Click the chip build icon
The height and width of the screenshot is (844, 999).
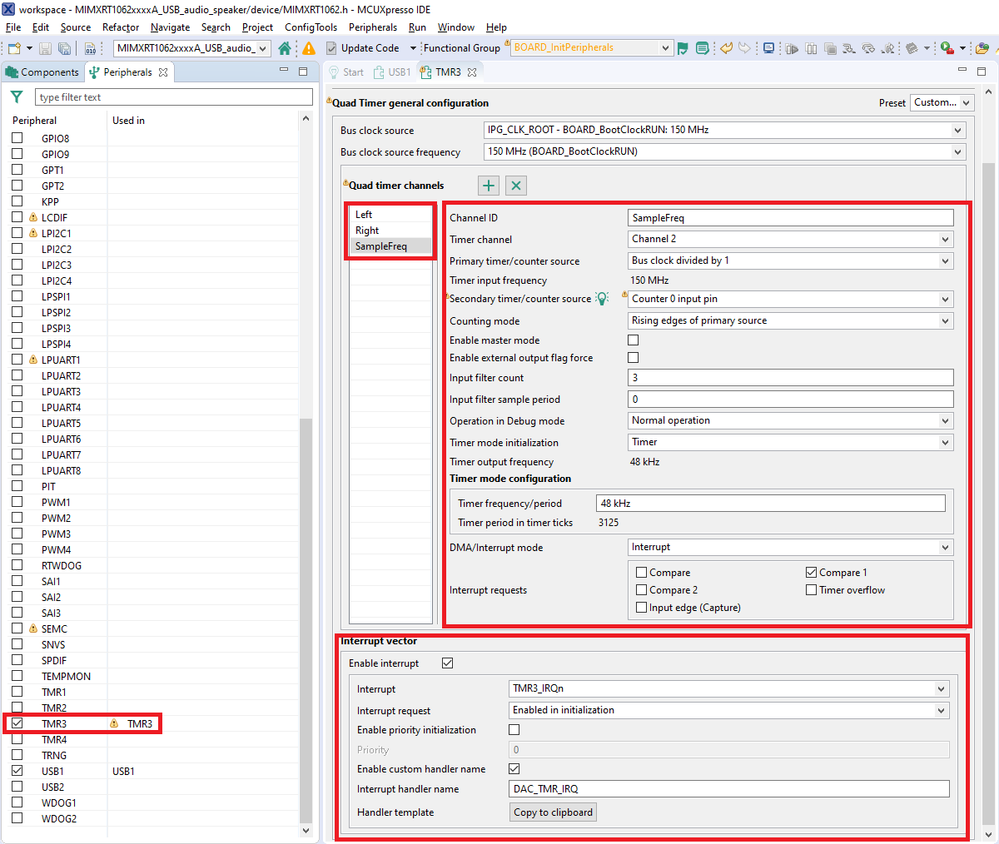click(x=912, y=48)
